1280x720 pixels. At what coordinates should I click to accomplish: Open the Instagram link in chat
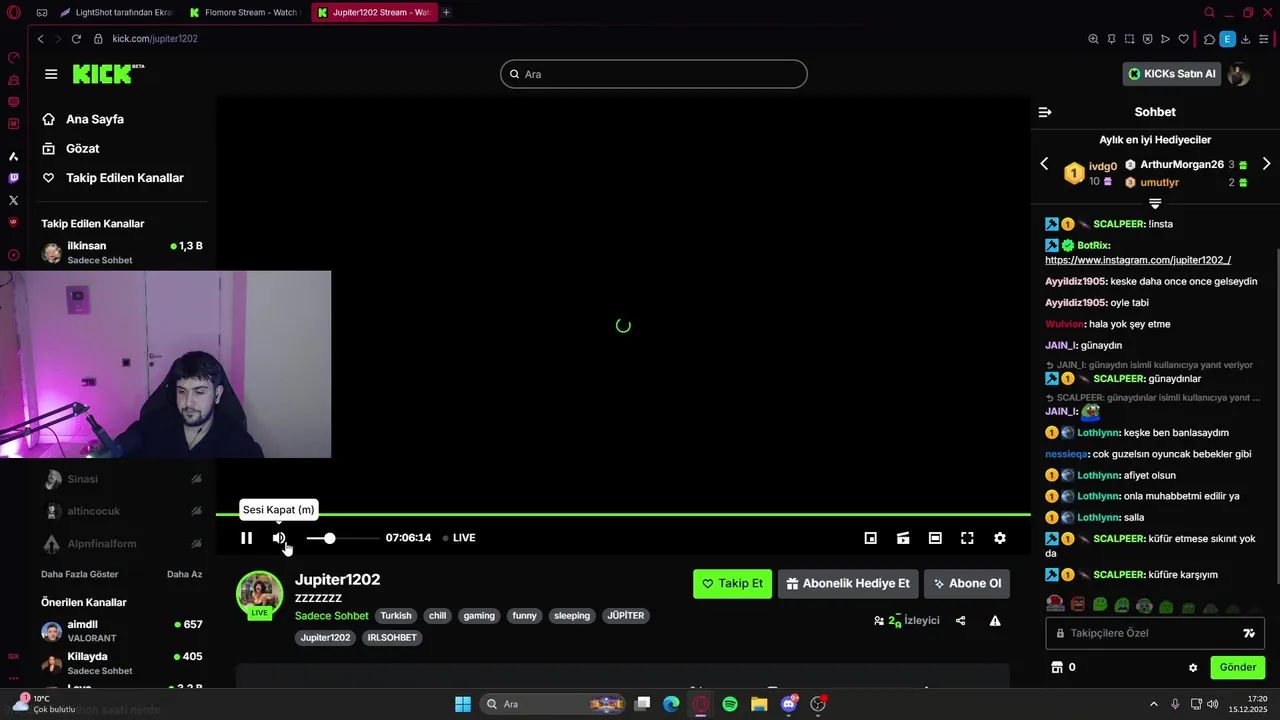pyautogui.click(x=1138, y=260)
